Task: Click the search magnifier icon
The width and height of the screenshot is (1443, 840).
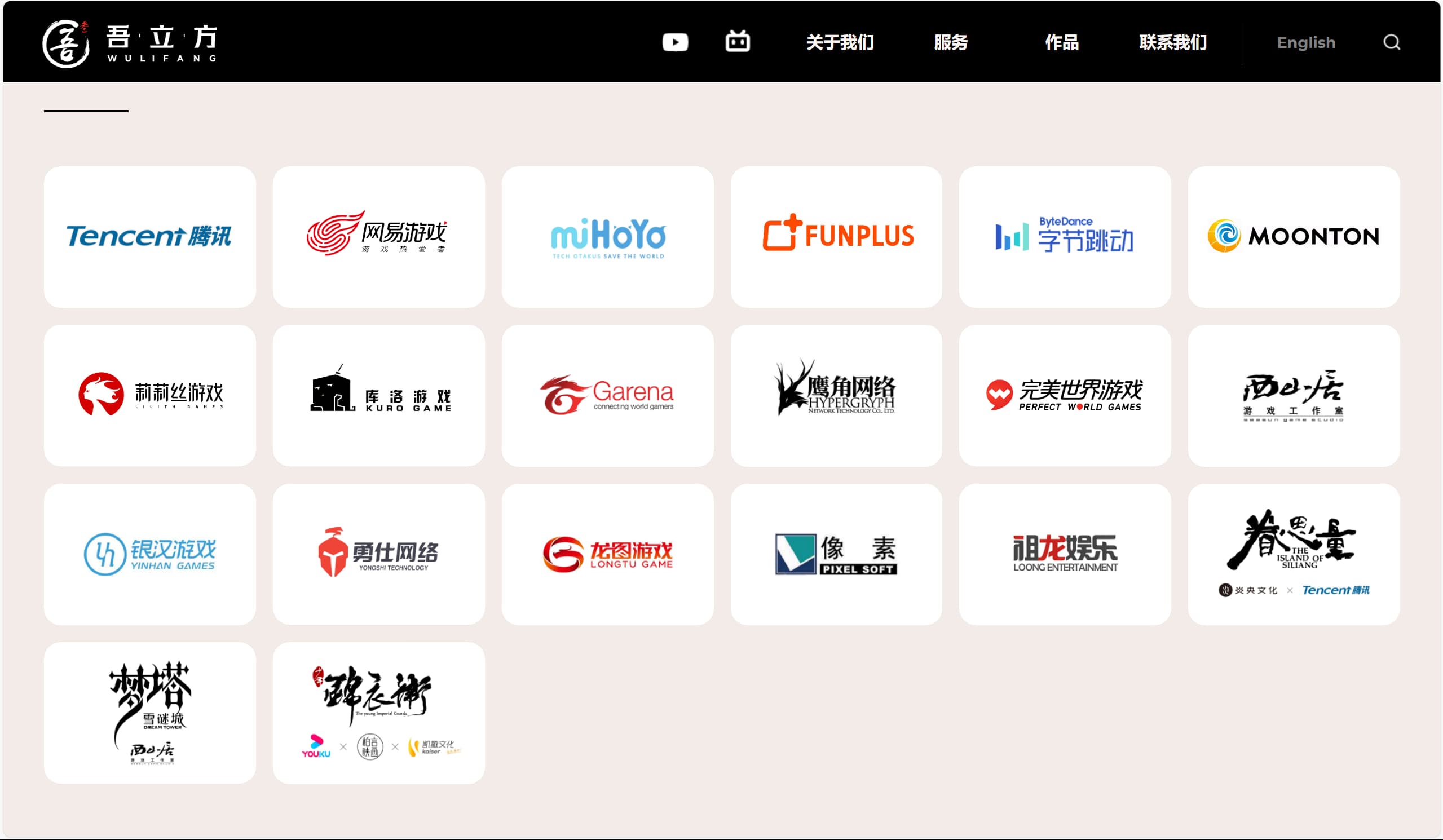Action: coord(1392,42)
